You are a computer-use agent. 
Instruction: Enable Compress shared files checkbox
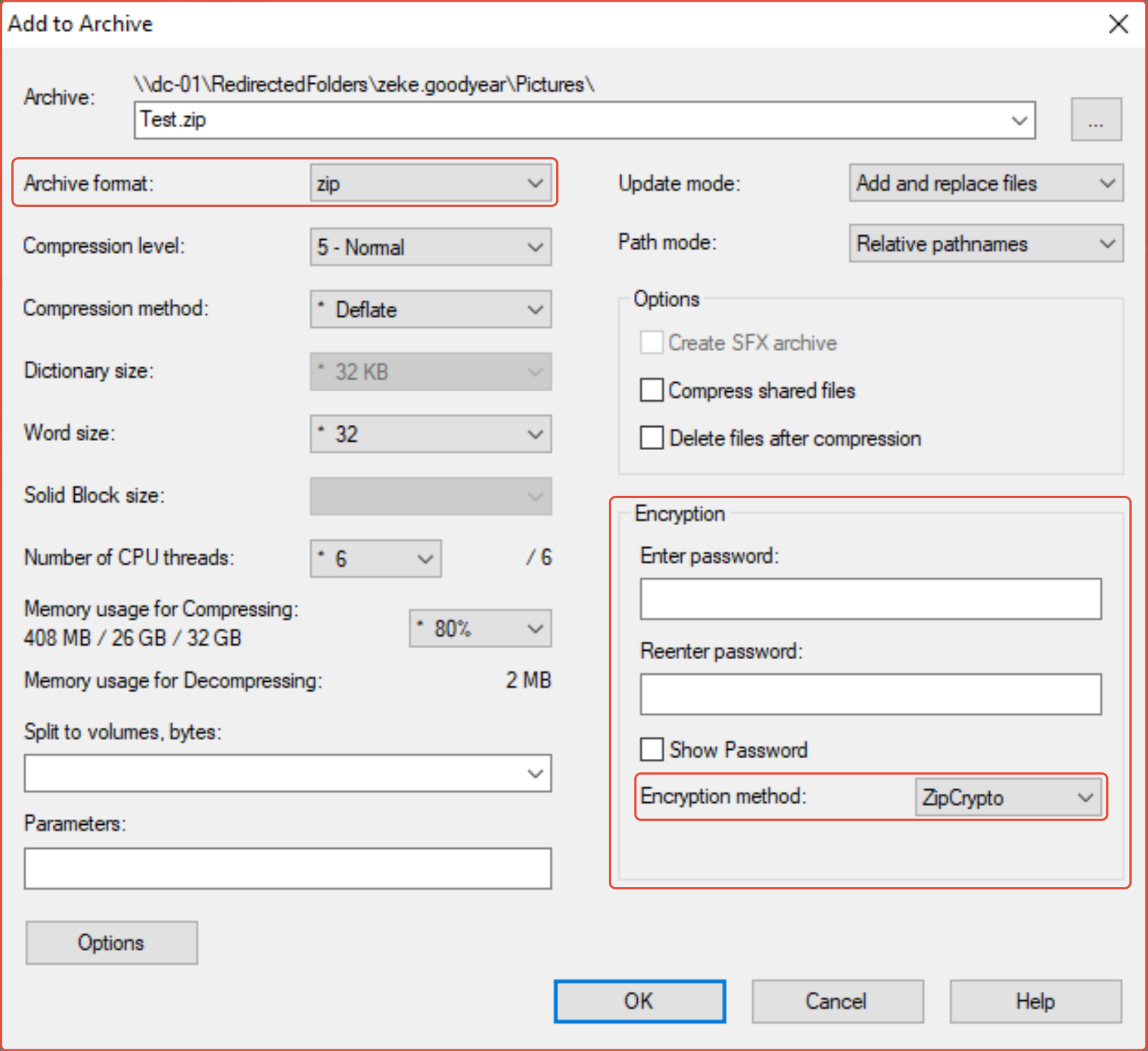(x=652, y=391)
